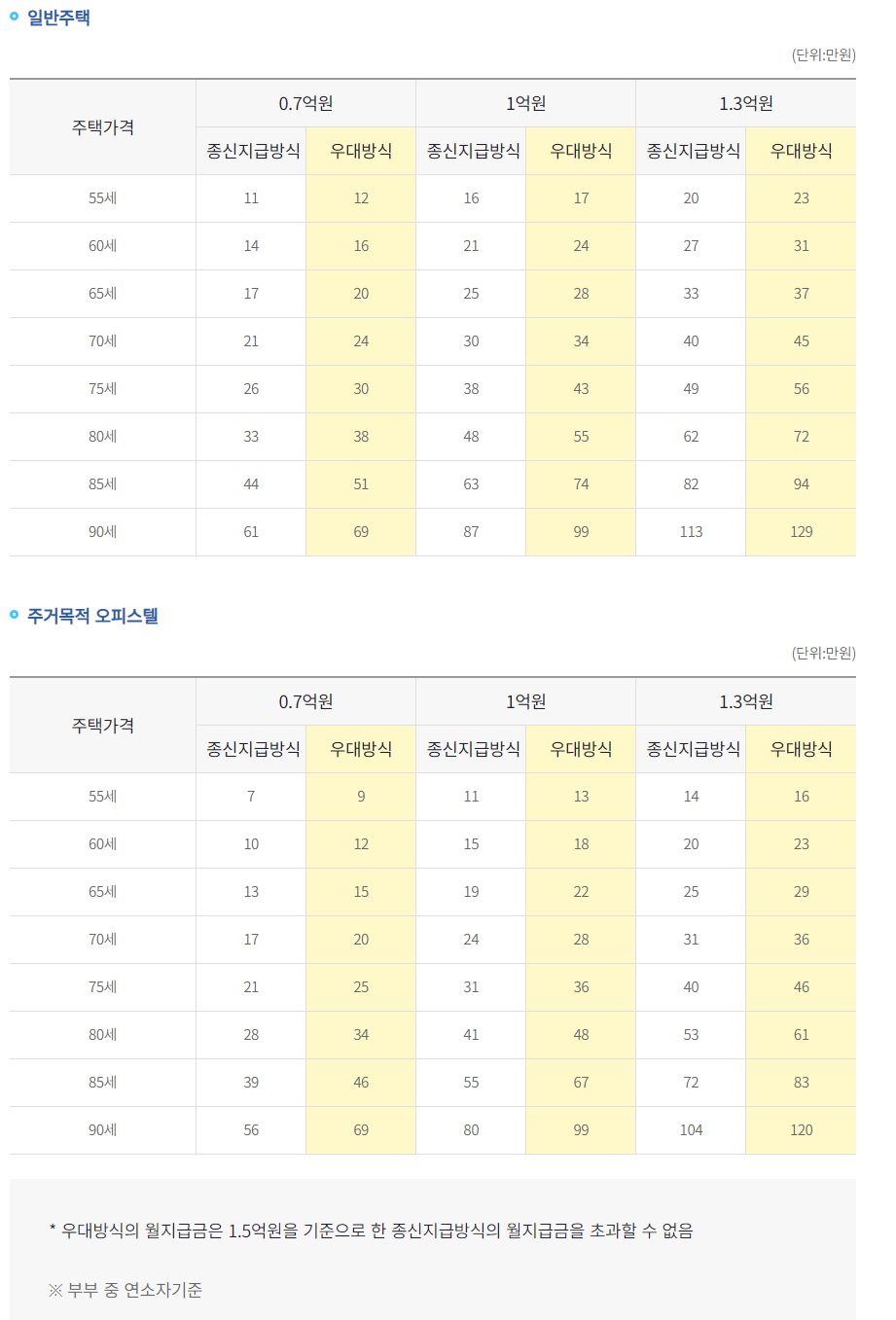The height and width of the screenshot is (1320, 896).
Task: Click the 1억원 column header in first table
Action: coord(525,102)
